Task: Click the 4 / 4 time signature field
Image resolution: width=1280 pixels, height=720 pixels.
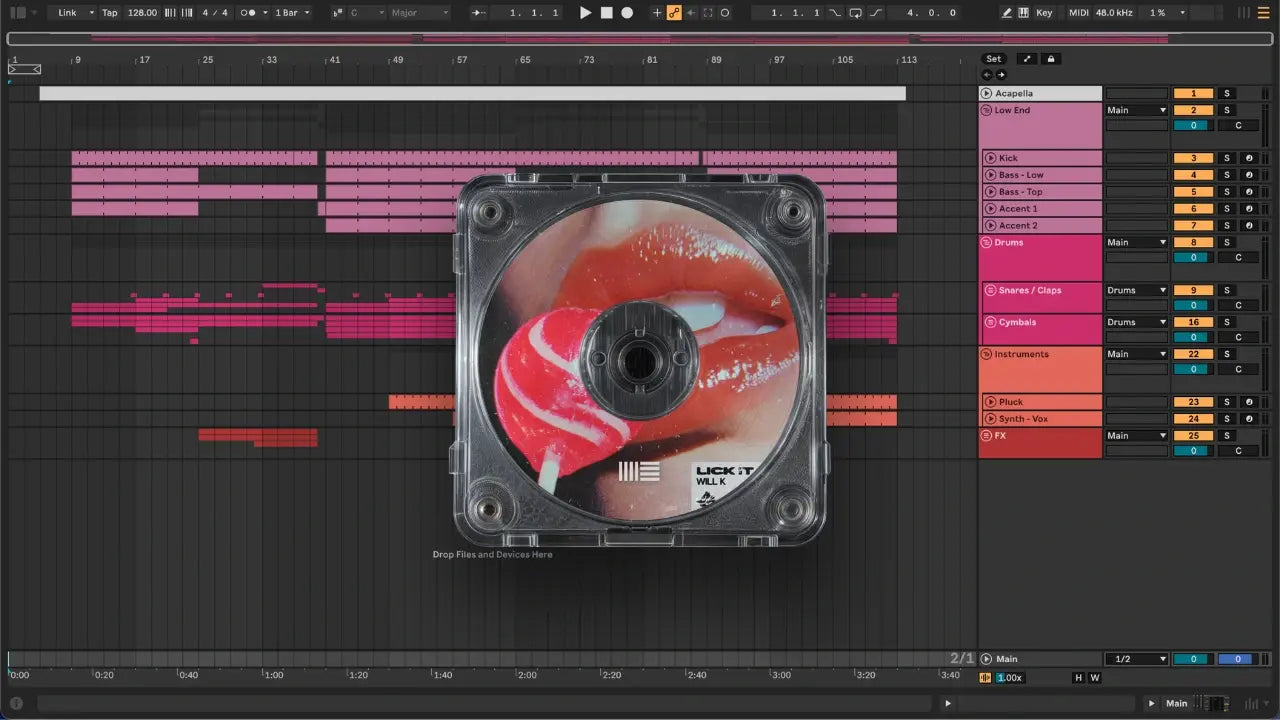Action: click(215, 13)
